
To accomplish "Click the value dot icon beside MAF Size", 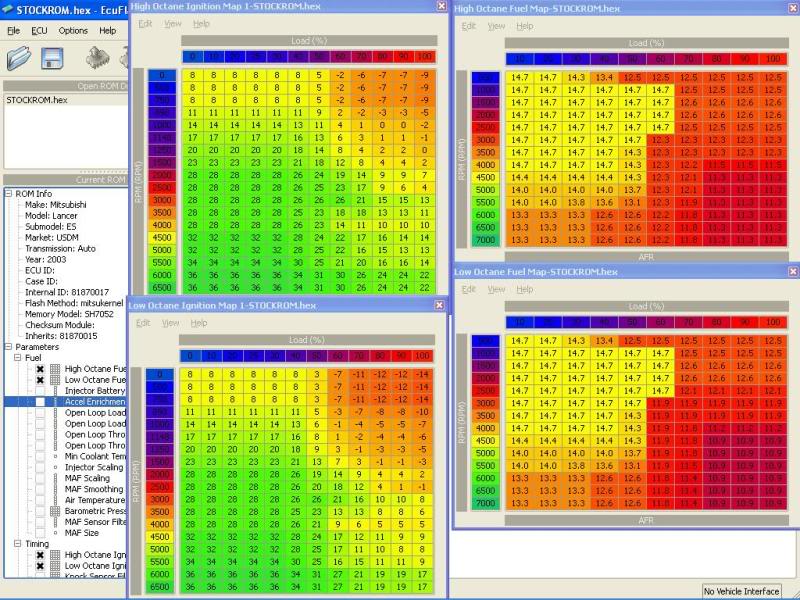I will click(x=55, y=533).
